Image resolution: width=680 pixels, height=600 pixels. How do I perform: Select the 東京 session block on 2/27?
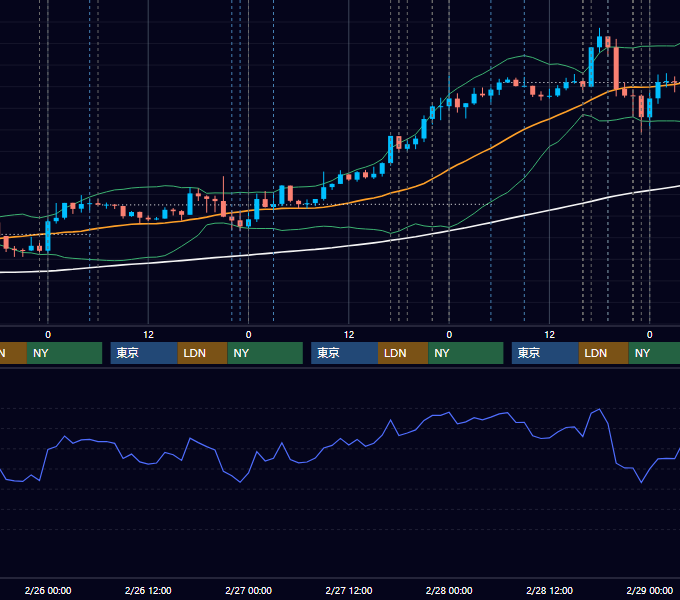point(345,353)
